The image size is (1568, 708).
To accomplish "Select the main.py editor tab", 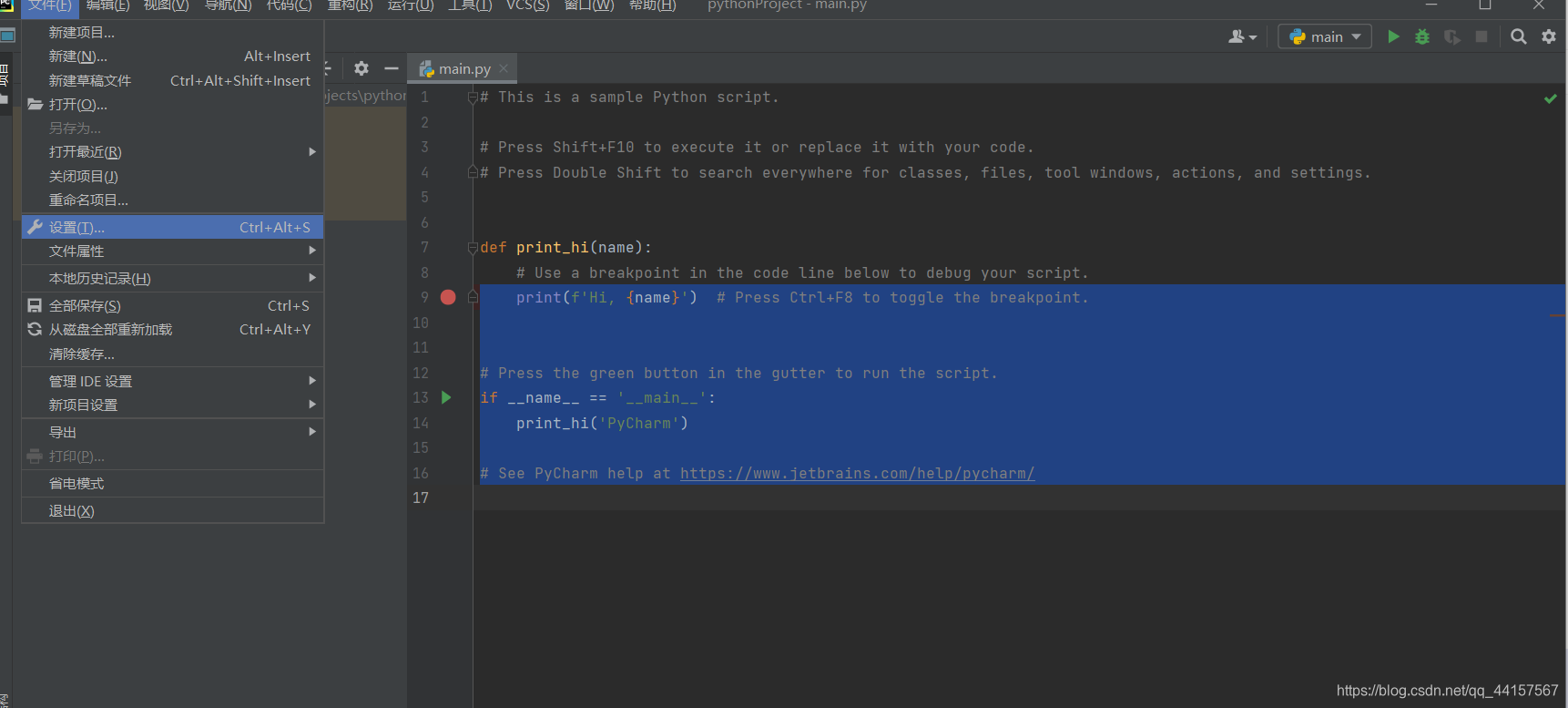I will click(x=463, y=68).
